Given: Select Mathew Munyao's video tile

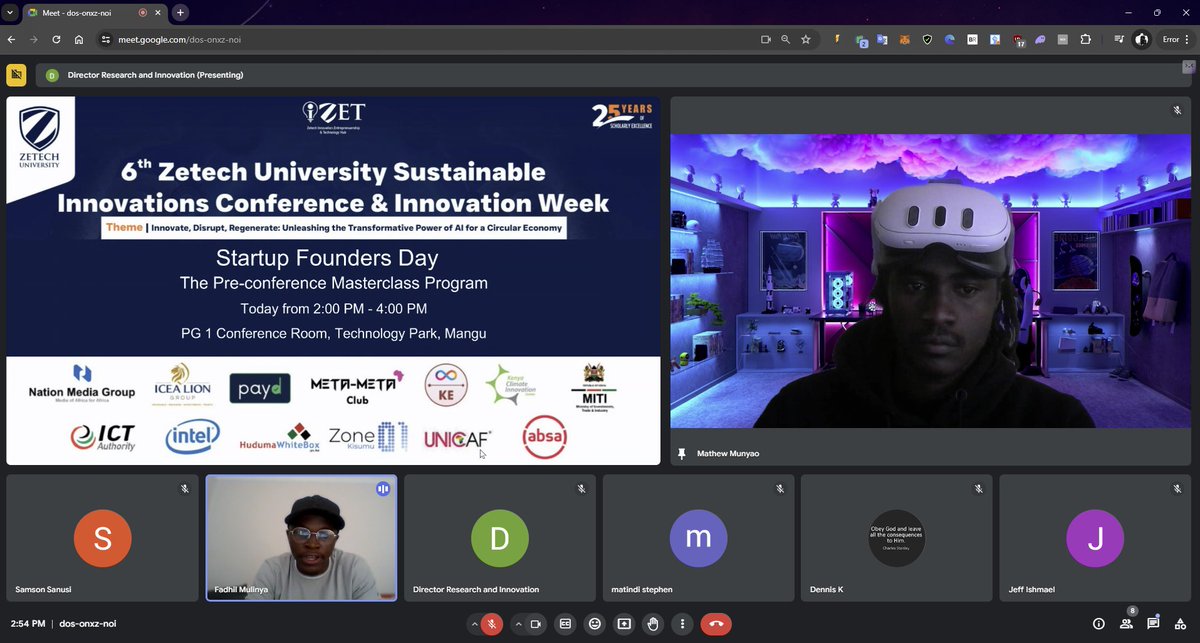Looking at the screenshot, I should pos(931,281).
